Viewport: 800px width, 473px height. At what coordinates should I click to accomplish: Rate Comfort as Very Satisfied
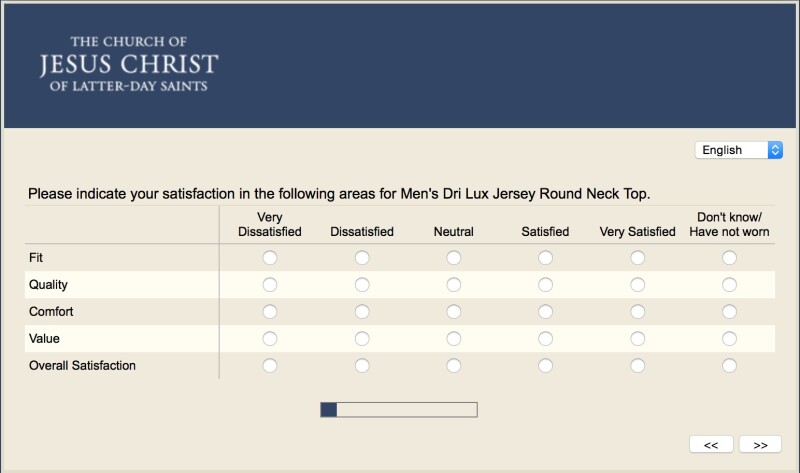(638, 312)
